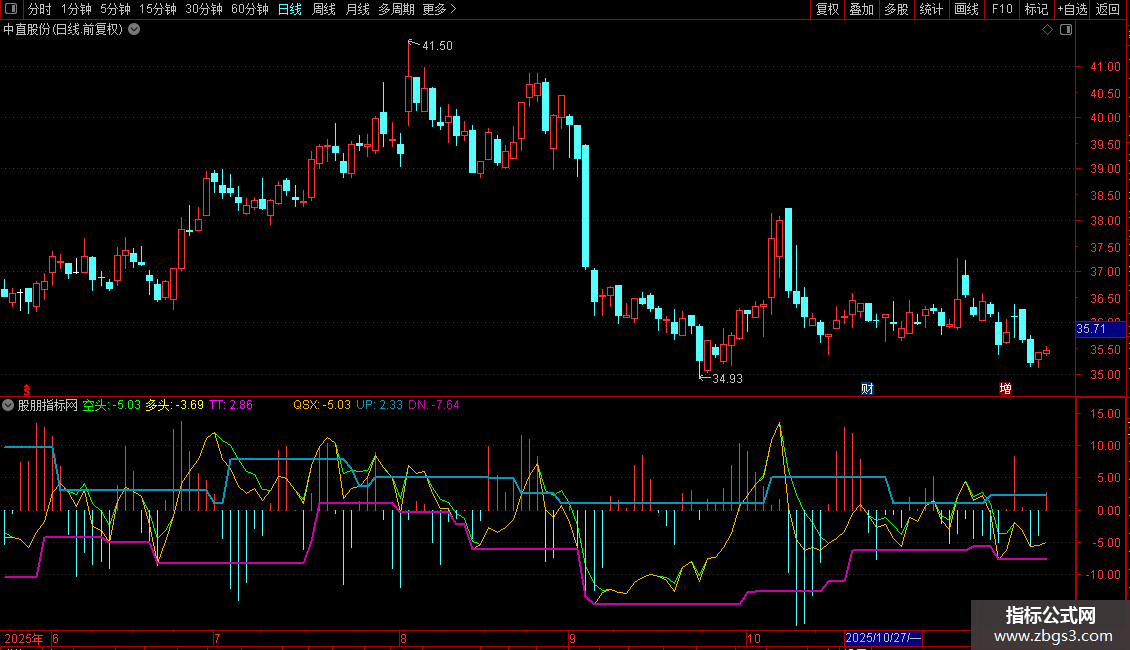The image size is (1130, 650).
Task: Switch to the 周线 weekly chart tab
Action: (324, 9)
